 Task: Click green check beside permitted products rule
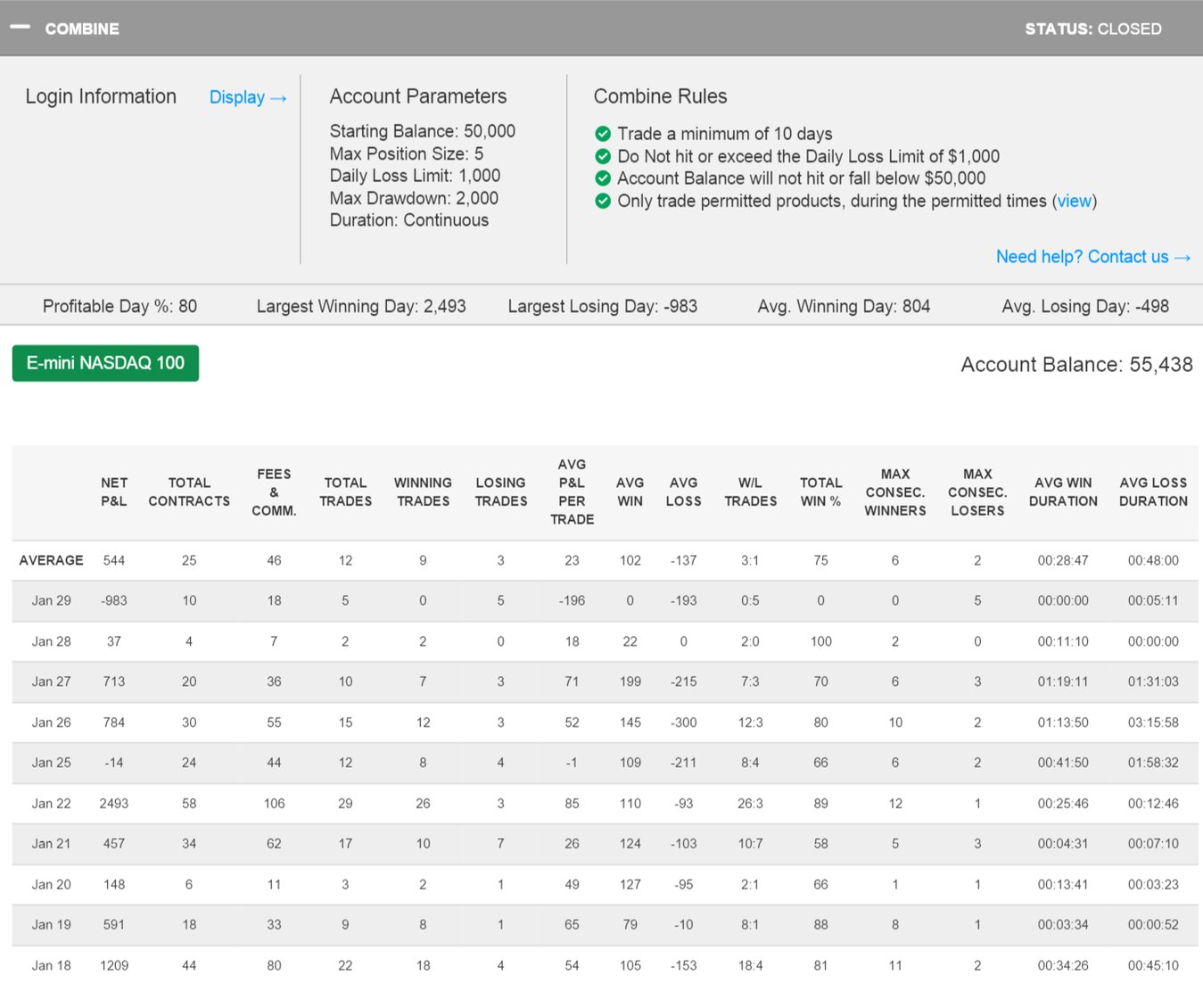(603, 201)
